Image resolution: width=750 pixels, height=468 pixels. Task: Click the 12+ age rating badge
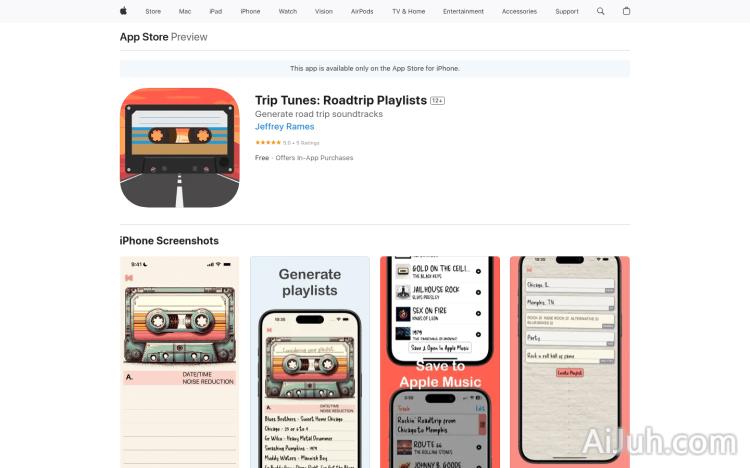(437, 101)
